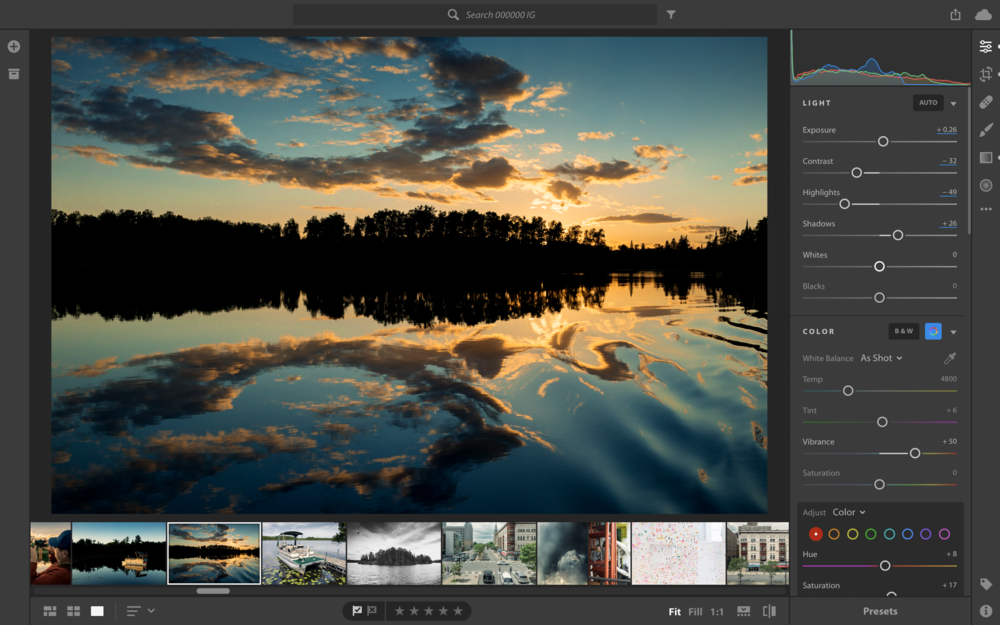This screenshot has height=625, width=1000.
Task: Select the Brush masking tool
Action: tap(985, 129)
